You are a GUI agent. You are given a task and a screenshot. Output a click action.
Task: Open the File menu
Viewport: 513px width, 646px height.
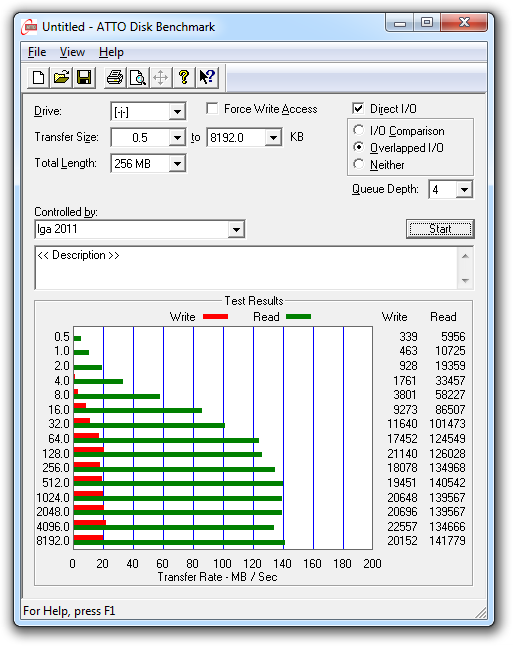(37, 52)
